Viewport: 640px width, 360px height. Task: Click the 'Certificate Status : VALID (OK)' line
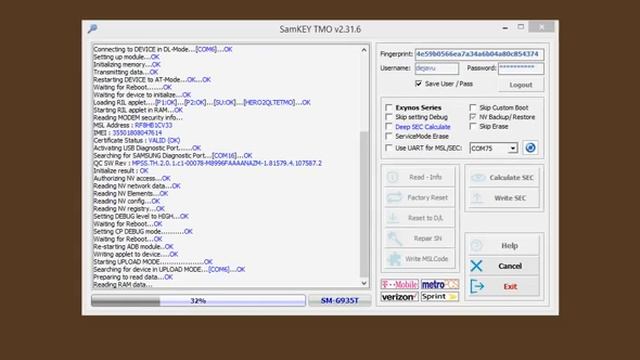(137, 140)
